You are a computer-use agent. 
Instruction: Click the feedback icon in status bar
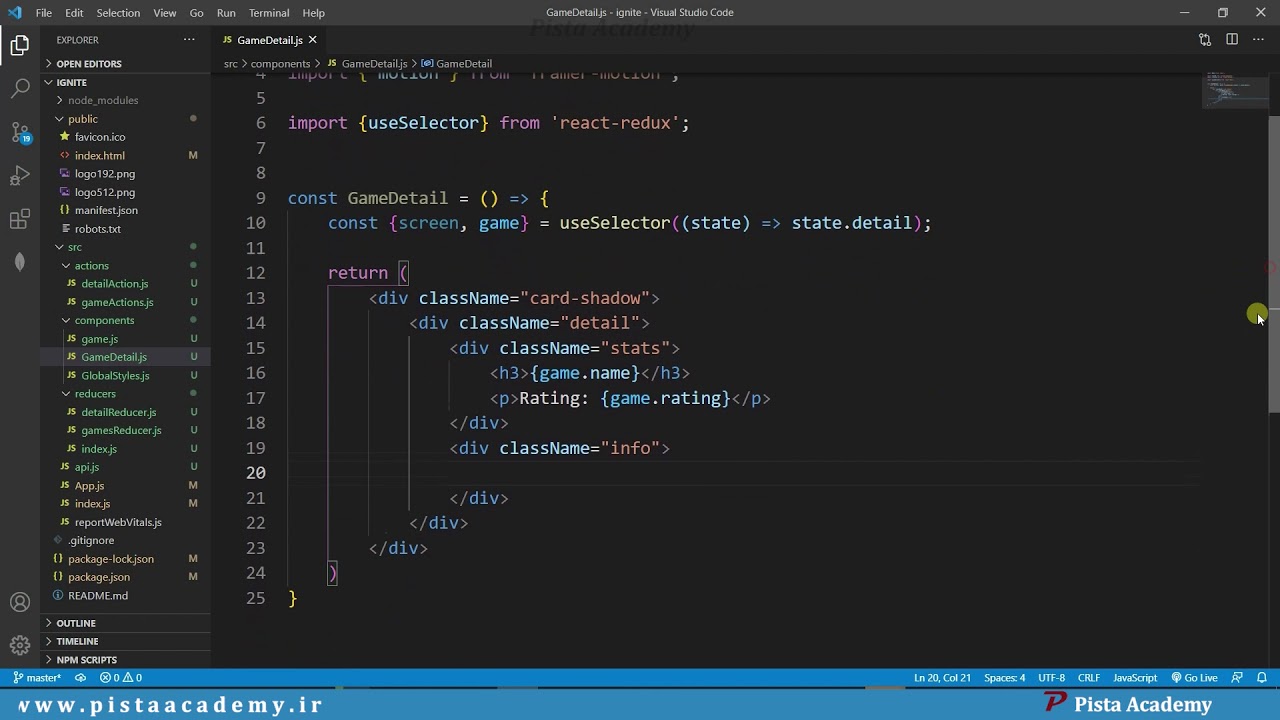click(1238, 678)
